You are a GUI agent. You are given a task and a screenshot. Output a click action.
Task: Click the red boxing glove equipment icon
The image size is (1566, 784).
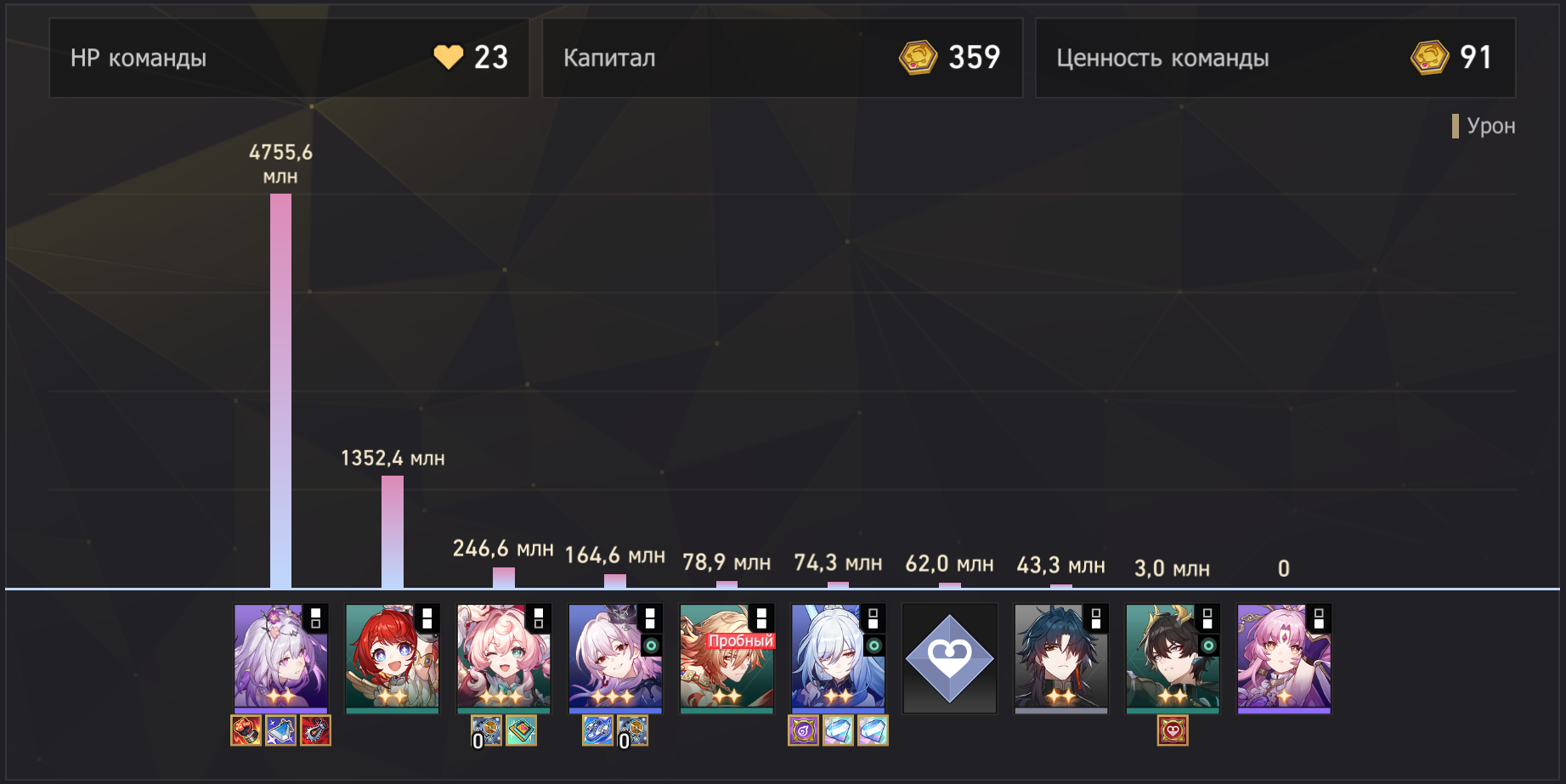point(246,730)
